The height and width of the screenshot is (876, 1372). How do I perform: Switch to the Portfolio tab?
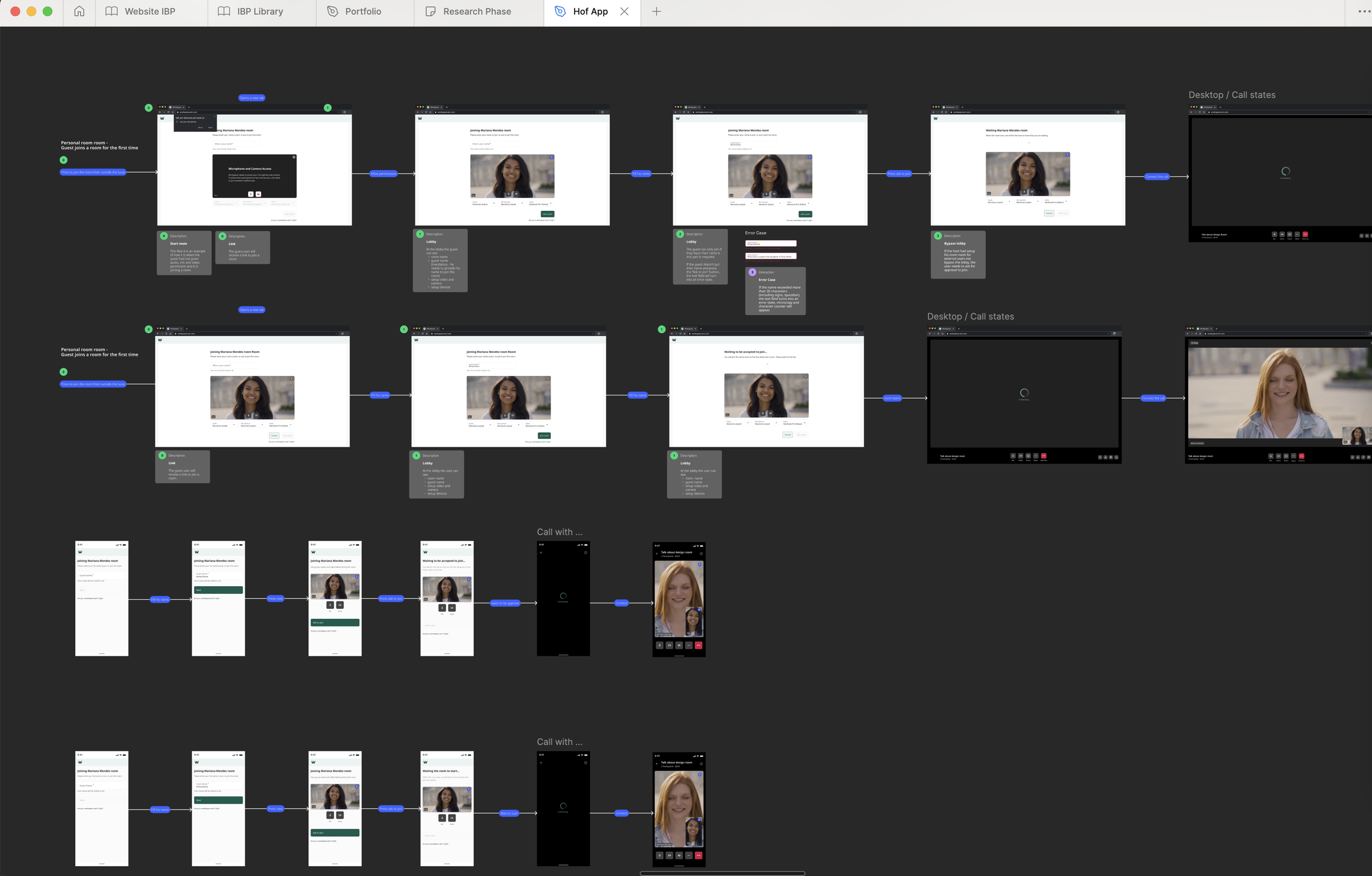pyautogui.click(x=364, y=12)
